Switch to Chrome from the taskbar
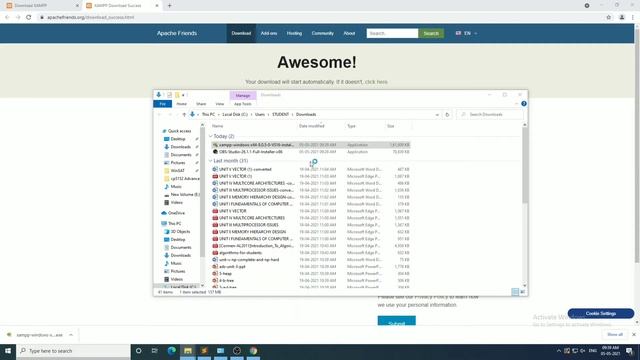 253,351
